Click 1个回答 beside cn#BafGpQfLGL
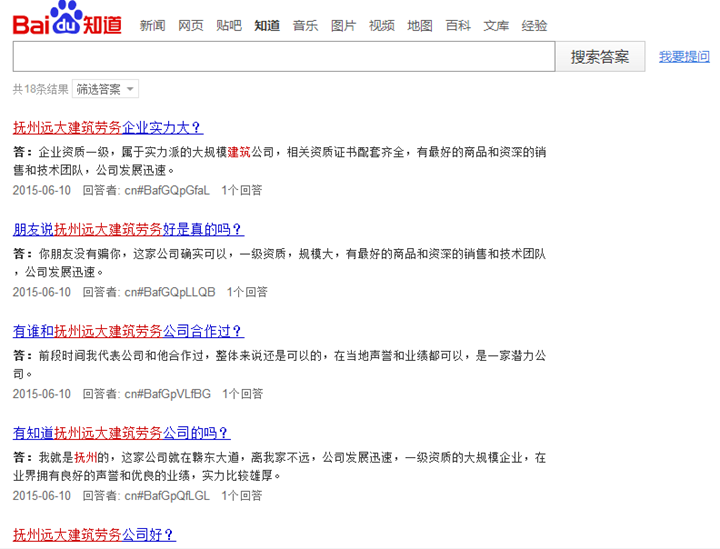The width and height of the screenshot is (720, 549). [x=242, y=496]
